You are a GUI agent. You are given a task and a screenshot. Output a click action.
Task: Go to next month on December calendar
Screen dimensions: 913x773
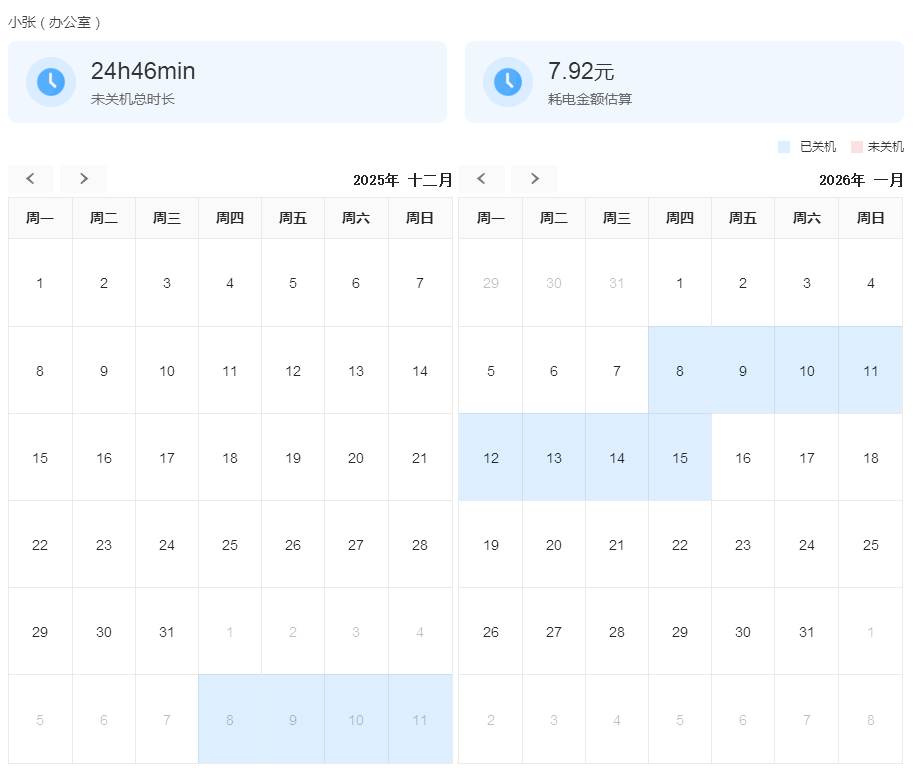(x=84, y=179)
